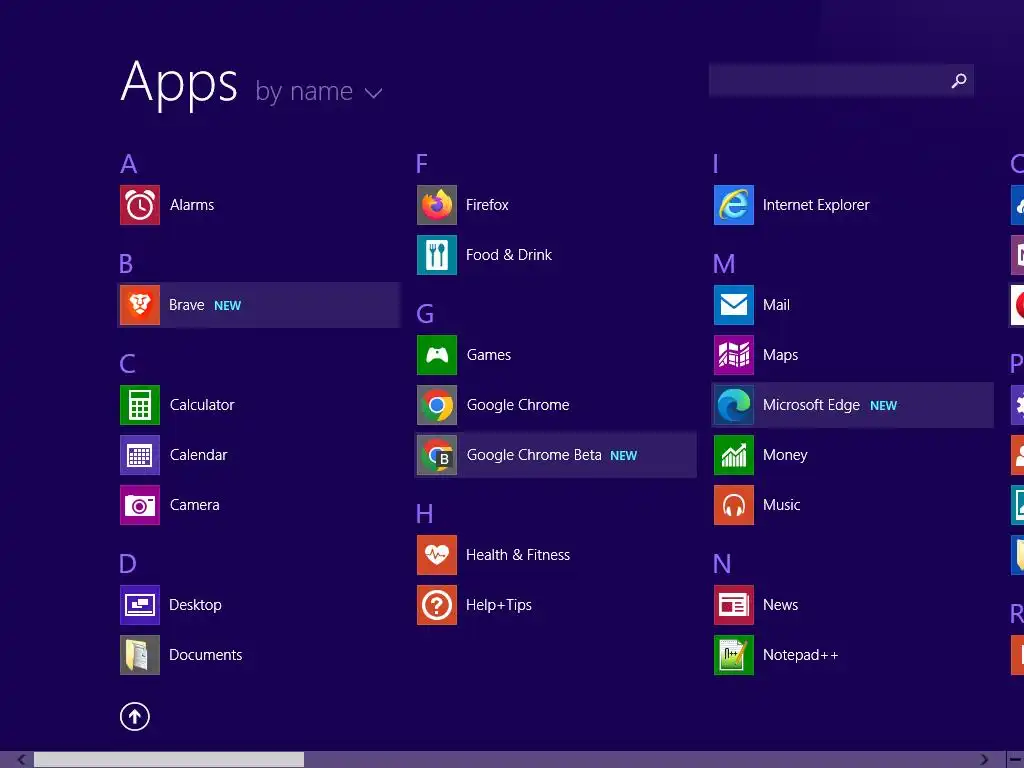Launch Brave browser icon
This screenshot has width=1024, height=768.
point(140,305)
